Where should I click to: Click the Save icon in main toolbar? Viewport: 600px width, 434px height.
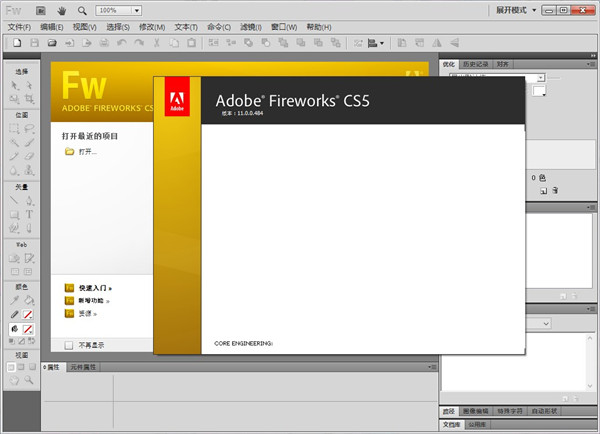pyautogui.click(x=34, y=43)
